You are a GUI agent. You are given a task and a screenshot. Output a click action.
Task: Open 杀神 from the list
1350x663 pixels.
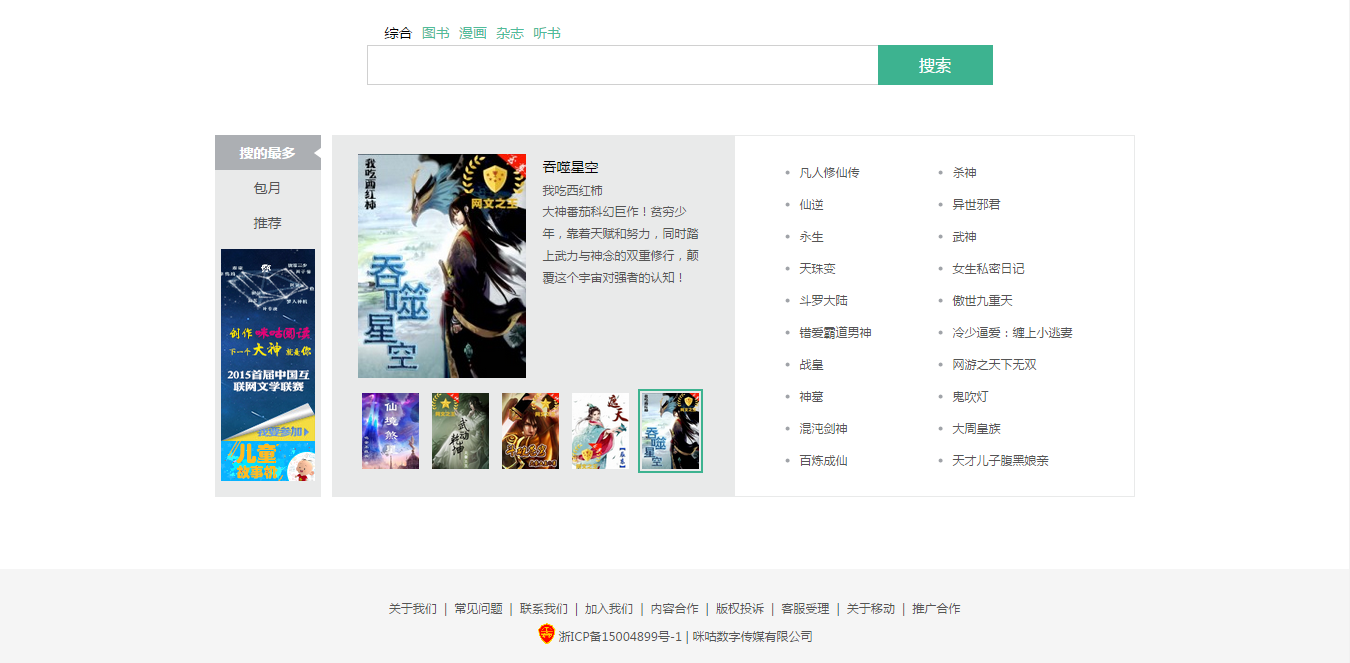(965, 173)
